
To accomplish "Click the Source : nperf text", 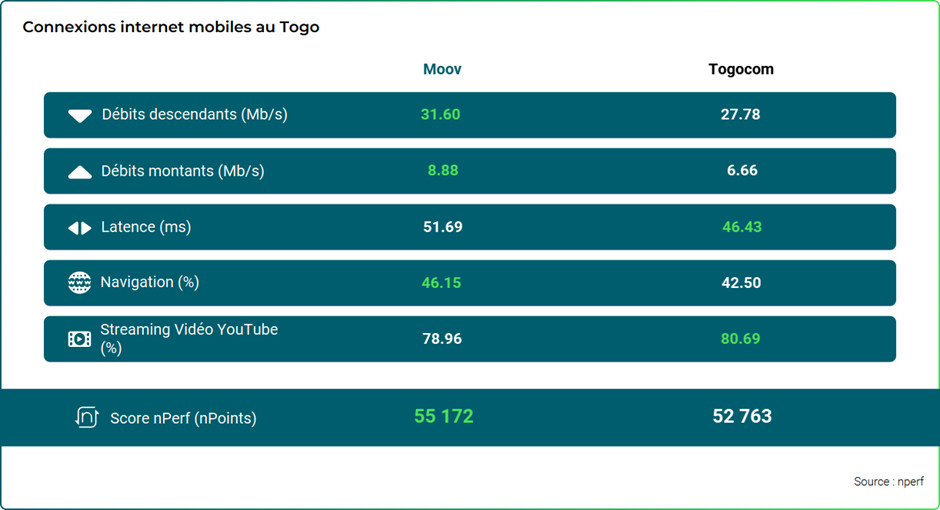I will (888, 481).
